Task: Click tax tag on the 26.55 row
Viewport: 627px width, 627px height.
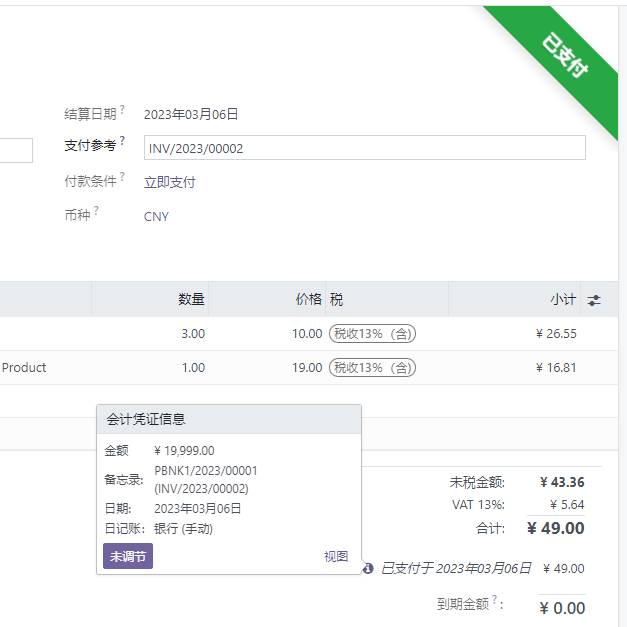Action: 372,333
